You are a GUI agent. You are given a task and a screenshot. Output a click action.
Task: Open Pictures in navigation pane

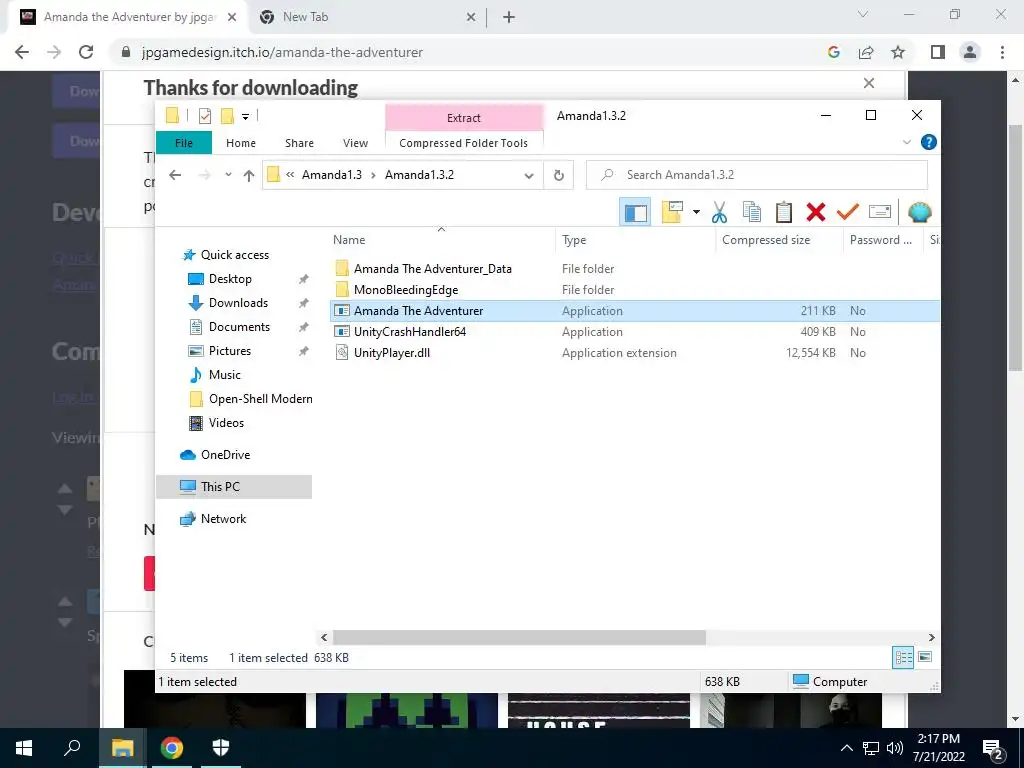230,351
